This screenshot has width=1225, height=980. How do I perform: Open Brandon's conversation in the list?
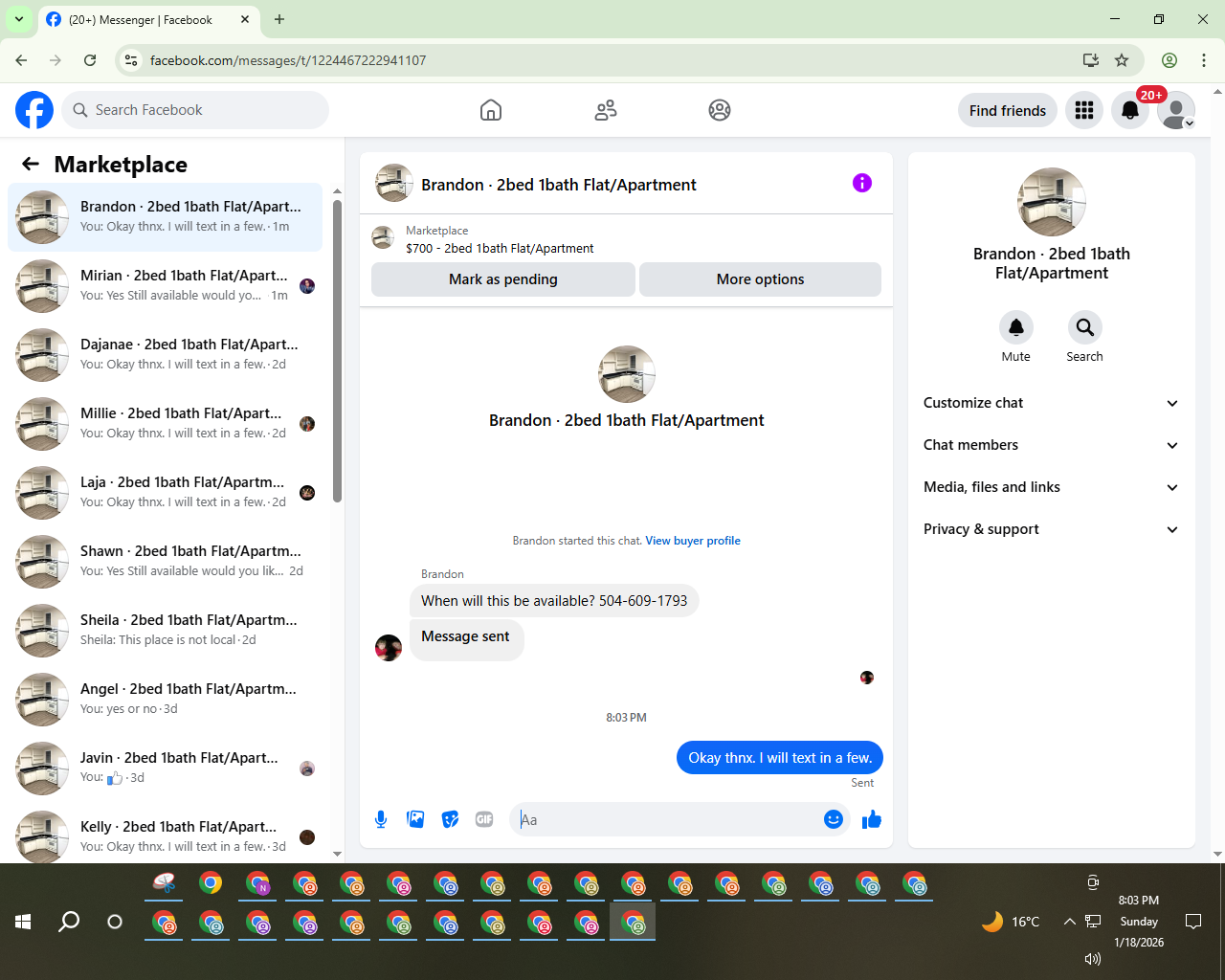165,217
